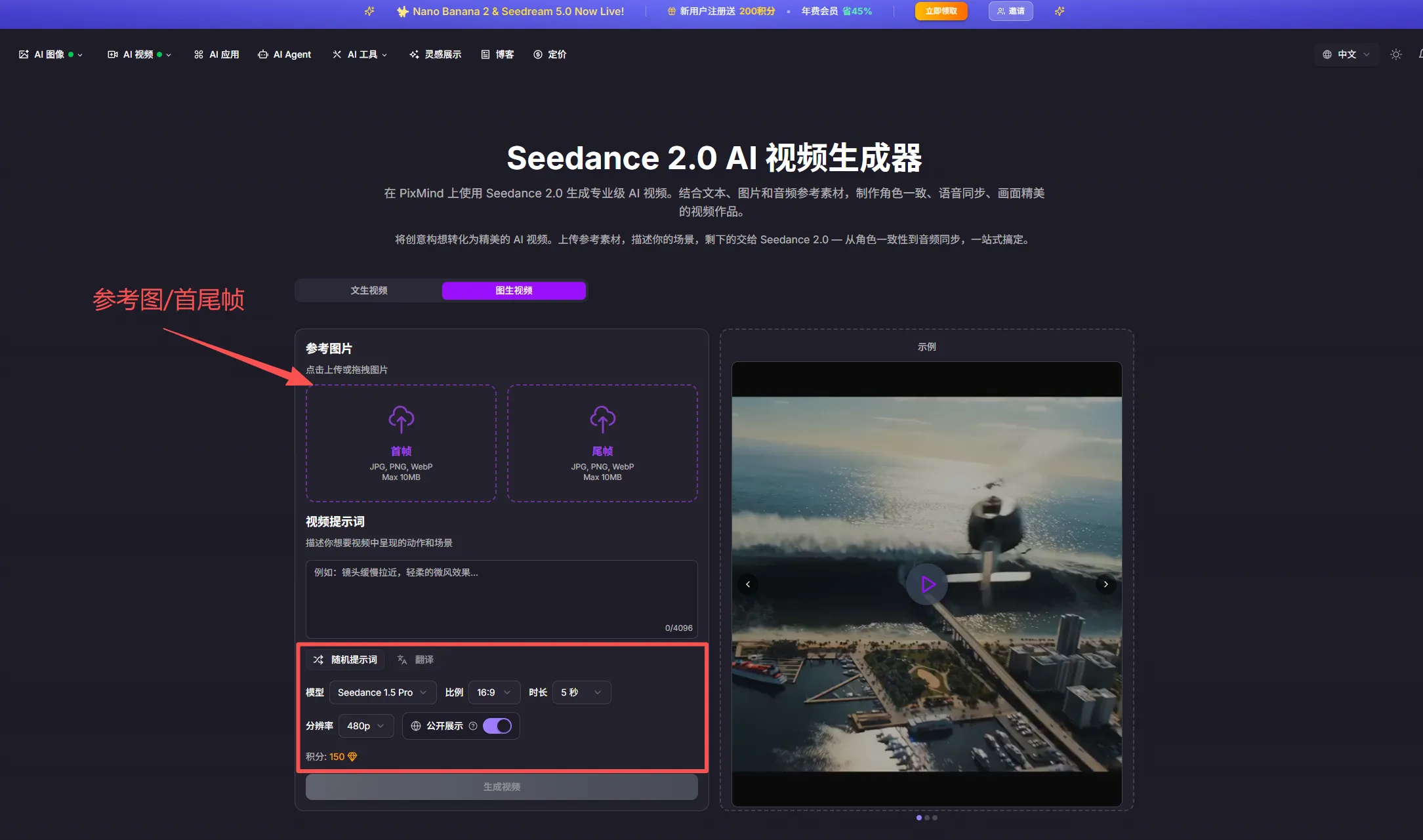Select the second carousel dot
The width and height of the screenshot is (1423, 840).
[927, 818]
